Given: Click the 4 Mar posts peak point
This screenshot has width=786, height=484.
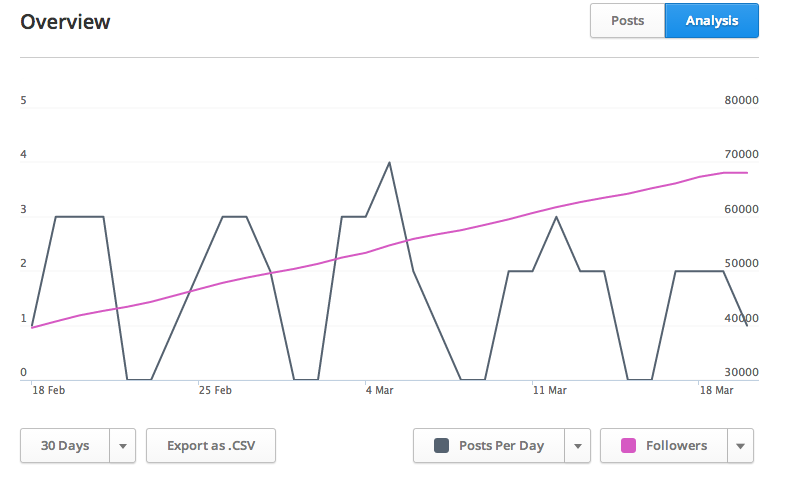Looking at the screenshot, I should tap(389, 162).
